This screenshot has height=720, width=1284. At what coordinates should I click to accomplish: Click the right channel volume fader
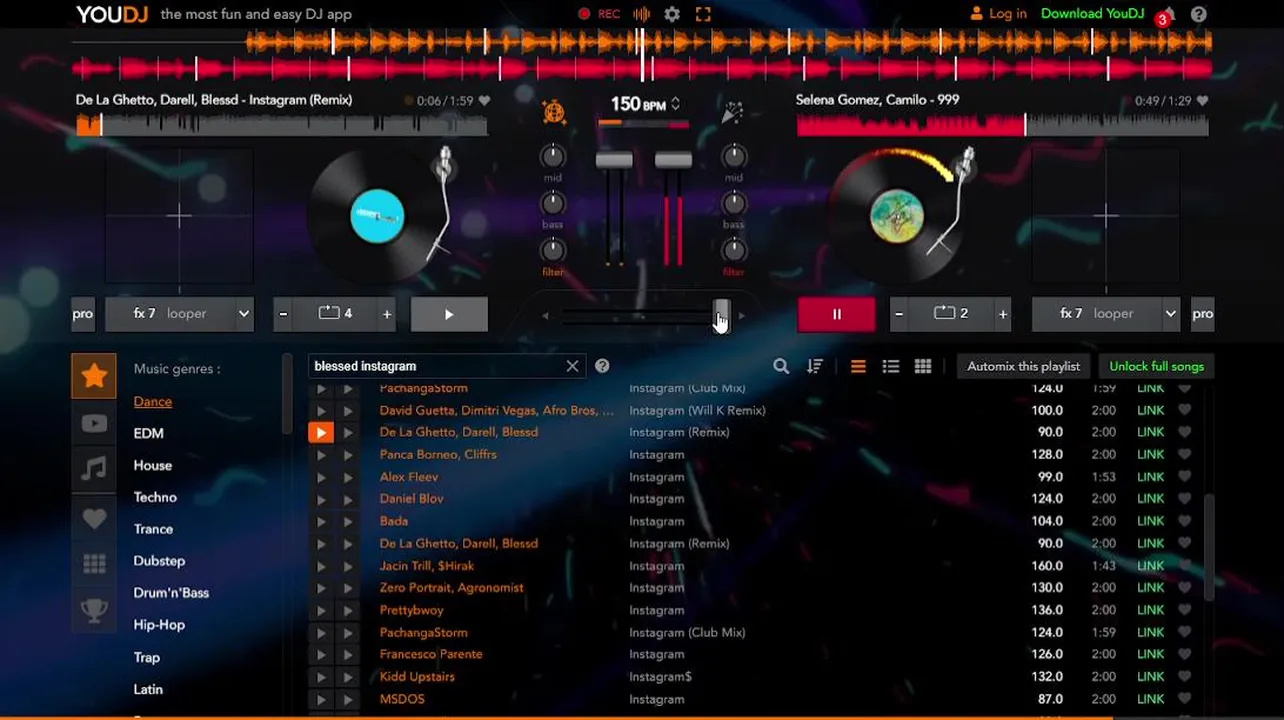pos(673,160)
